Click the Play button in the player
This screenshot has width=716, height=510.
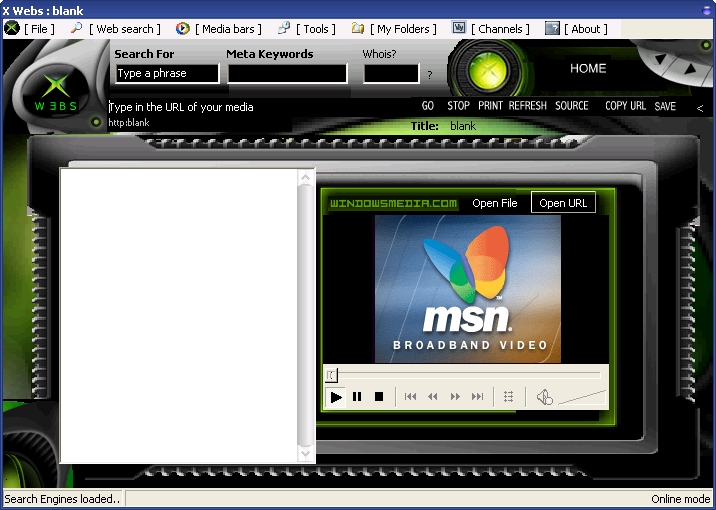pyautogui.click(x=336, y=397)
